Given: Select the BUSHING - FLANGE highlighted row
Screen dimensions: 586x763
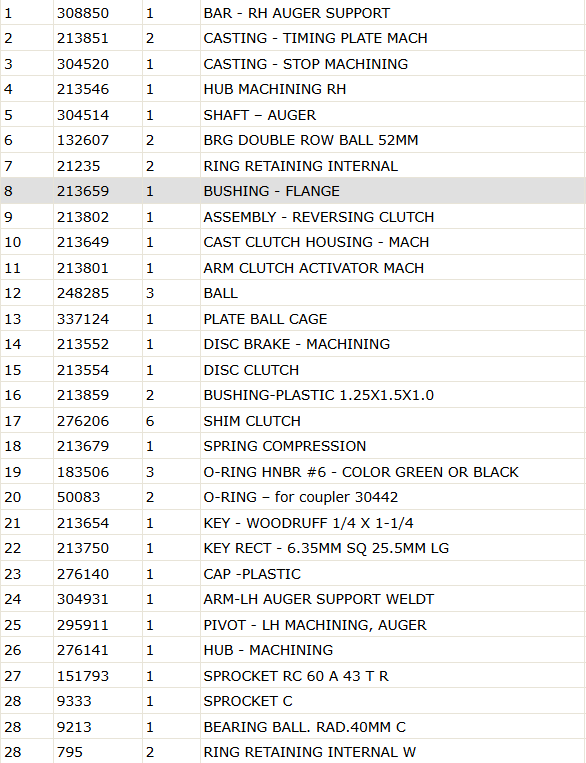Looking at the screenshot, I should (x=293, y=191).
